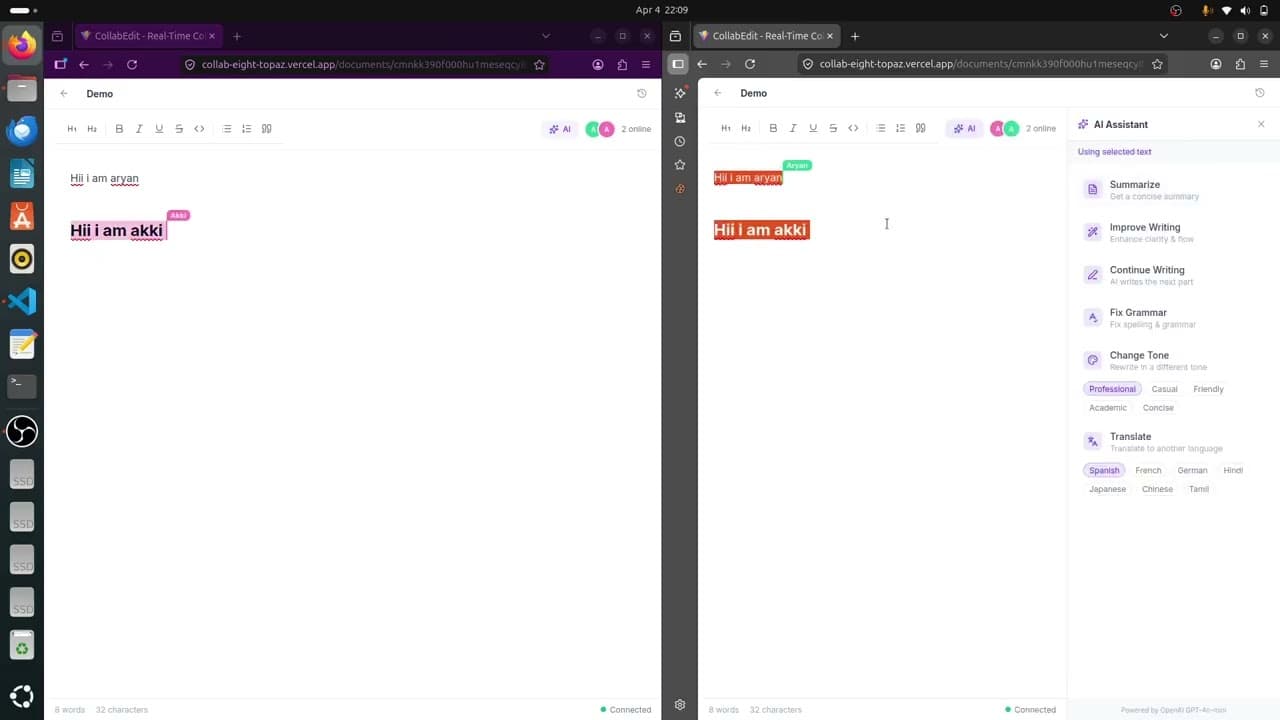Select Chinese translation language
The width and height of the screenshot is (1280, 720).
[x=1157, y=489]
